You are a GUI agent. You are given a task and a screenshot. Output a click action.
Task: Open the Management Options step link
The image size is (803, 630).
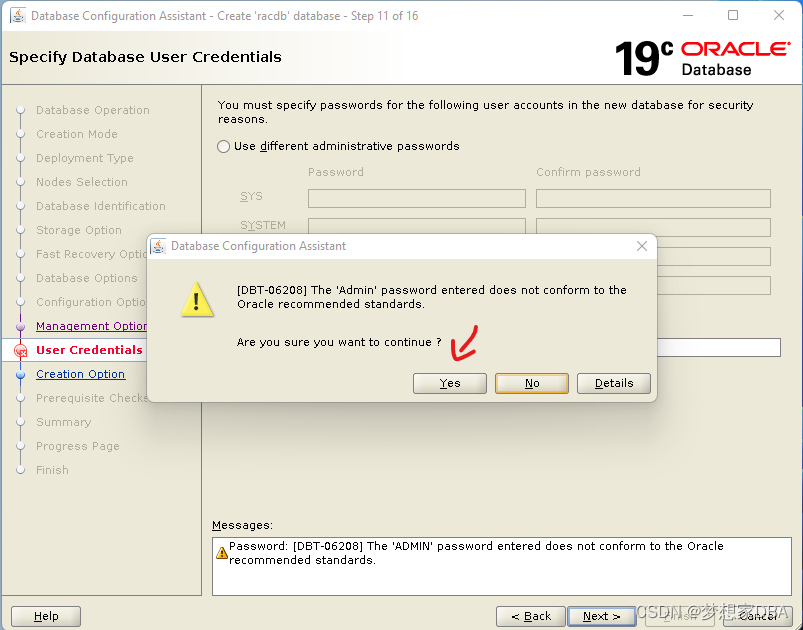(x=92, y=326)
